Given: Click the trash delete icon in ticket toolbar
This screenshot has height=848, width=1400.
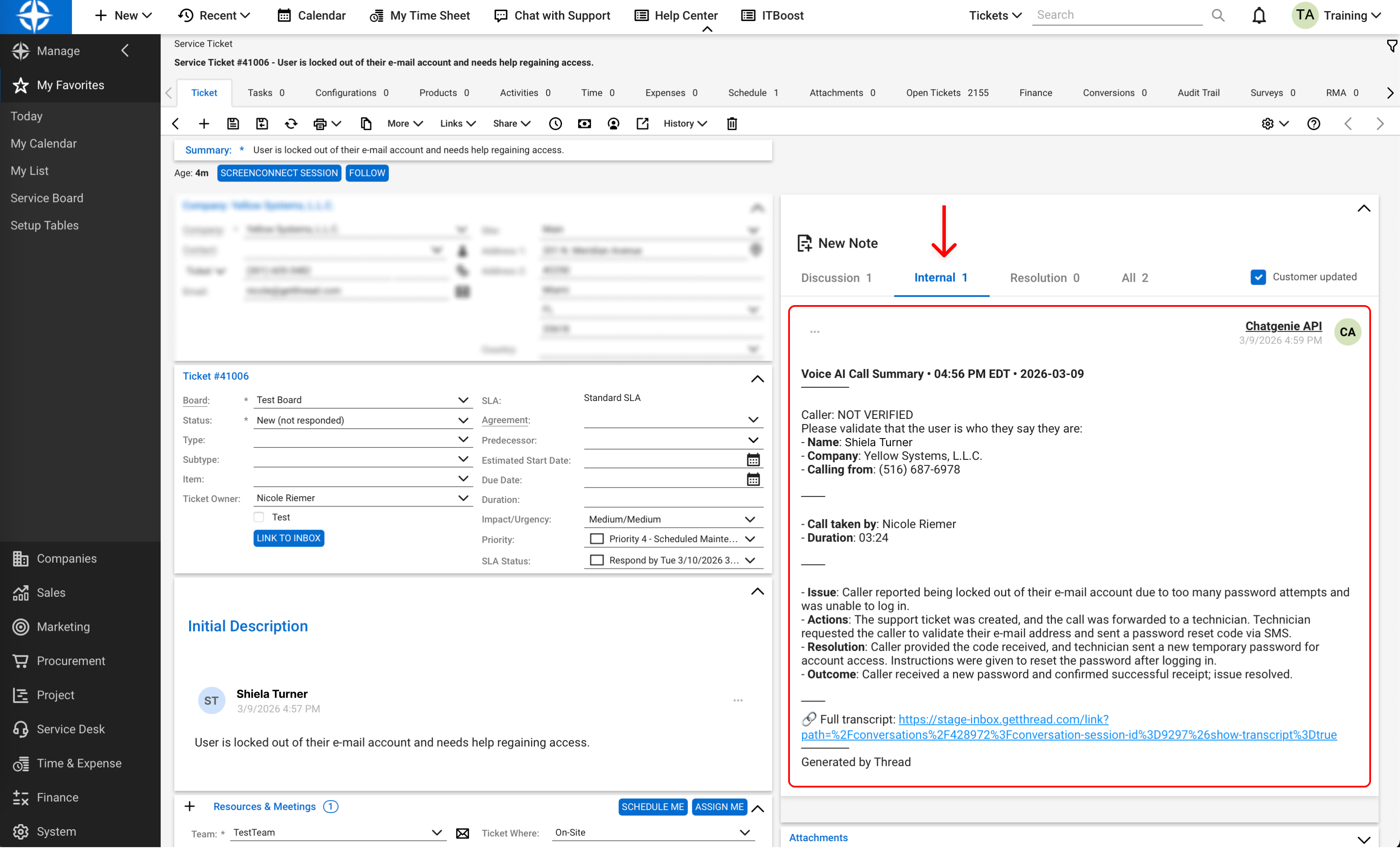Looking at the screenshot, I should click(732, 123).
